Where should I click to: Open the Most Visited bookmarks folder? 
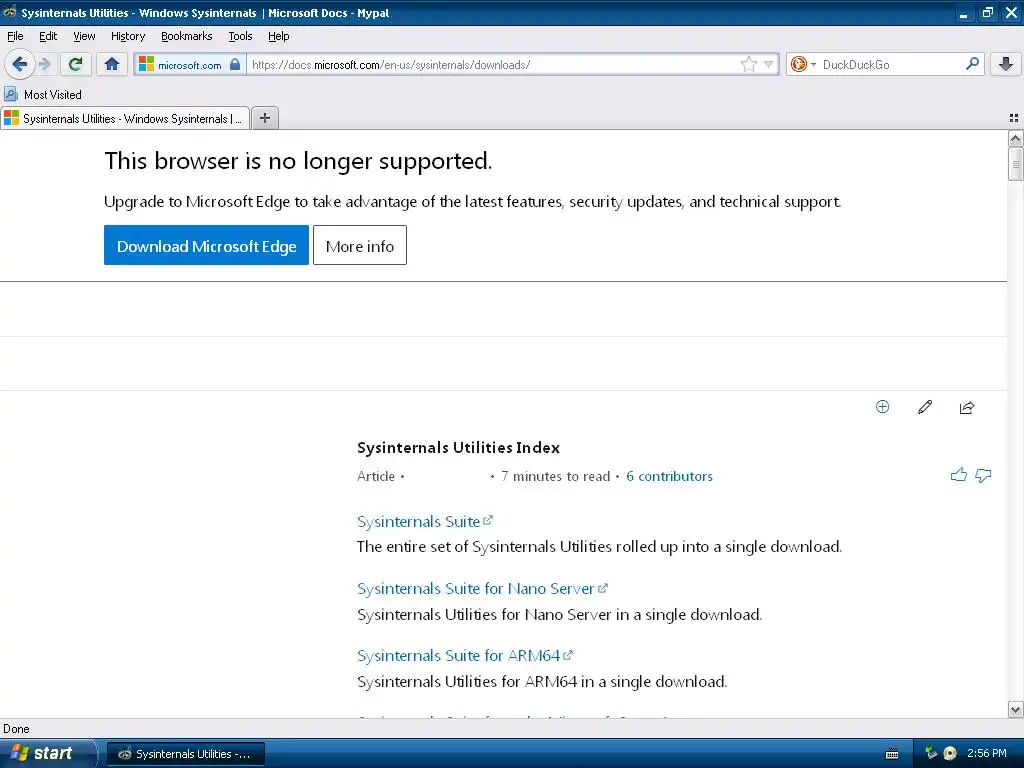(x=43, y=95)
